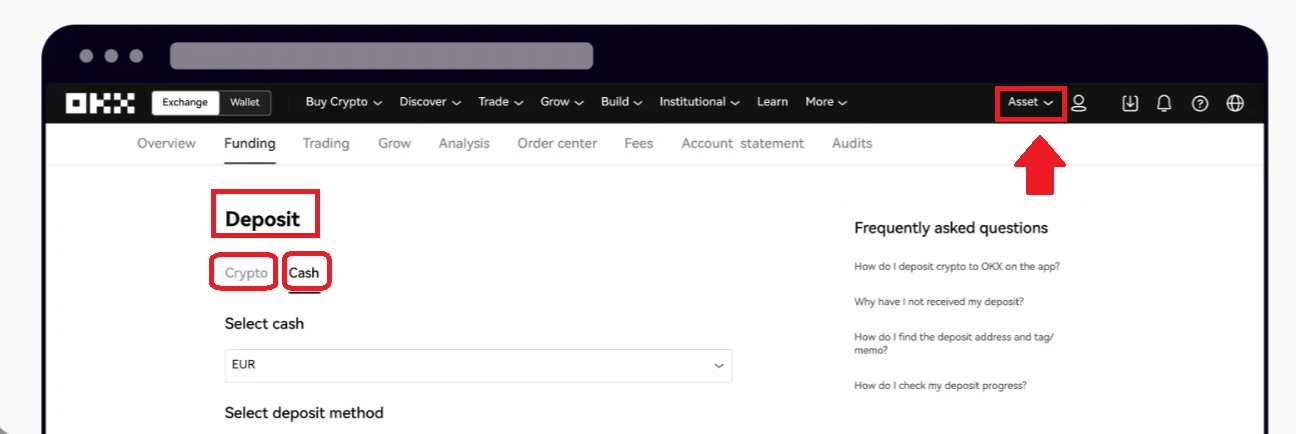Image resolution: width=1296 pixels, height=434 pixels.
Task: Click the 'Select cash' label
Action: pyautogui.click(x=264, y=324)
